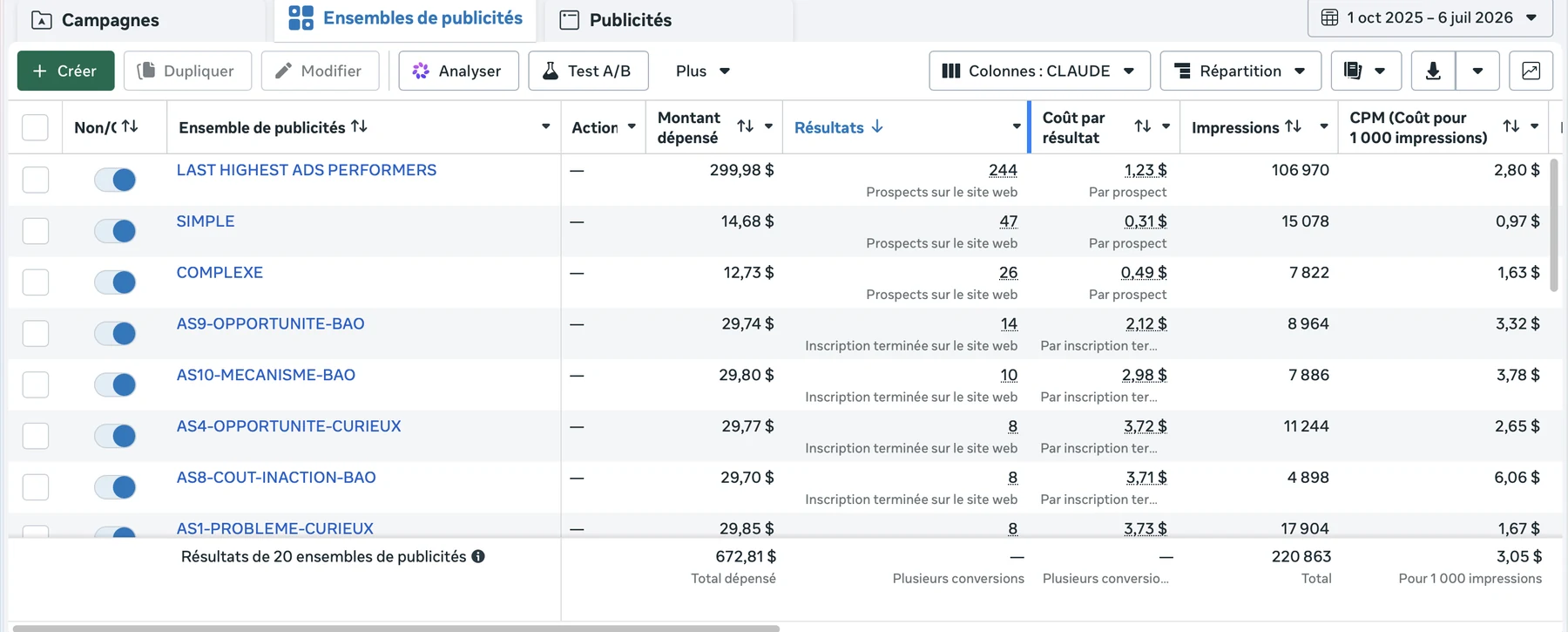The width and height of the screenshot is (1568, 632).
Task: Open the AS10-MECANISME-BAO ad set
Action: (x=266, y=375)
